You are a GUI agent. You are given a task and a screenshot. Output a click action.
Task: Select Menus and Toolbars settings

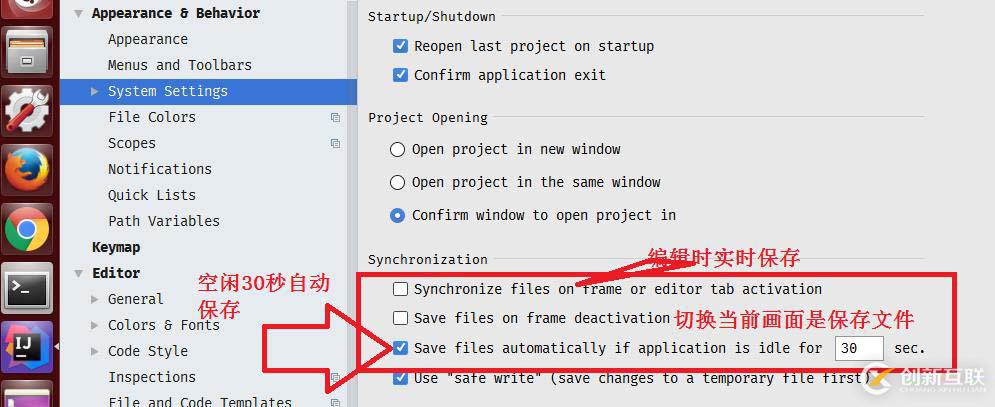[180, 65]
